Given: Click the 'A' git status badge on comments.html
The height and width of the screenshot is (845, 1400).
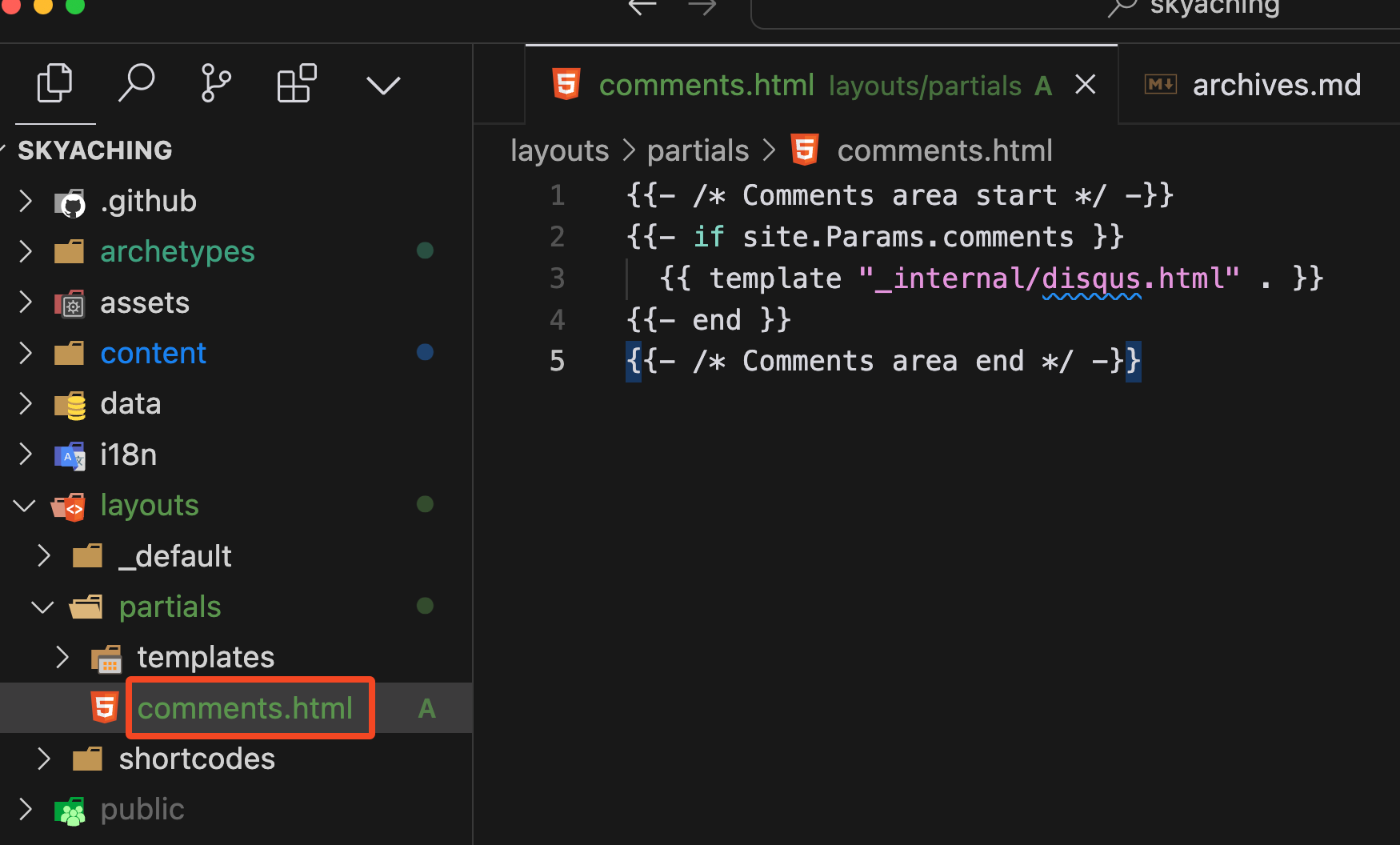Looking at the screenshot, I should (x=426, y=708).
